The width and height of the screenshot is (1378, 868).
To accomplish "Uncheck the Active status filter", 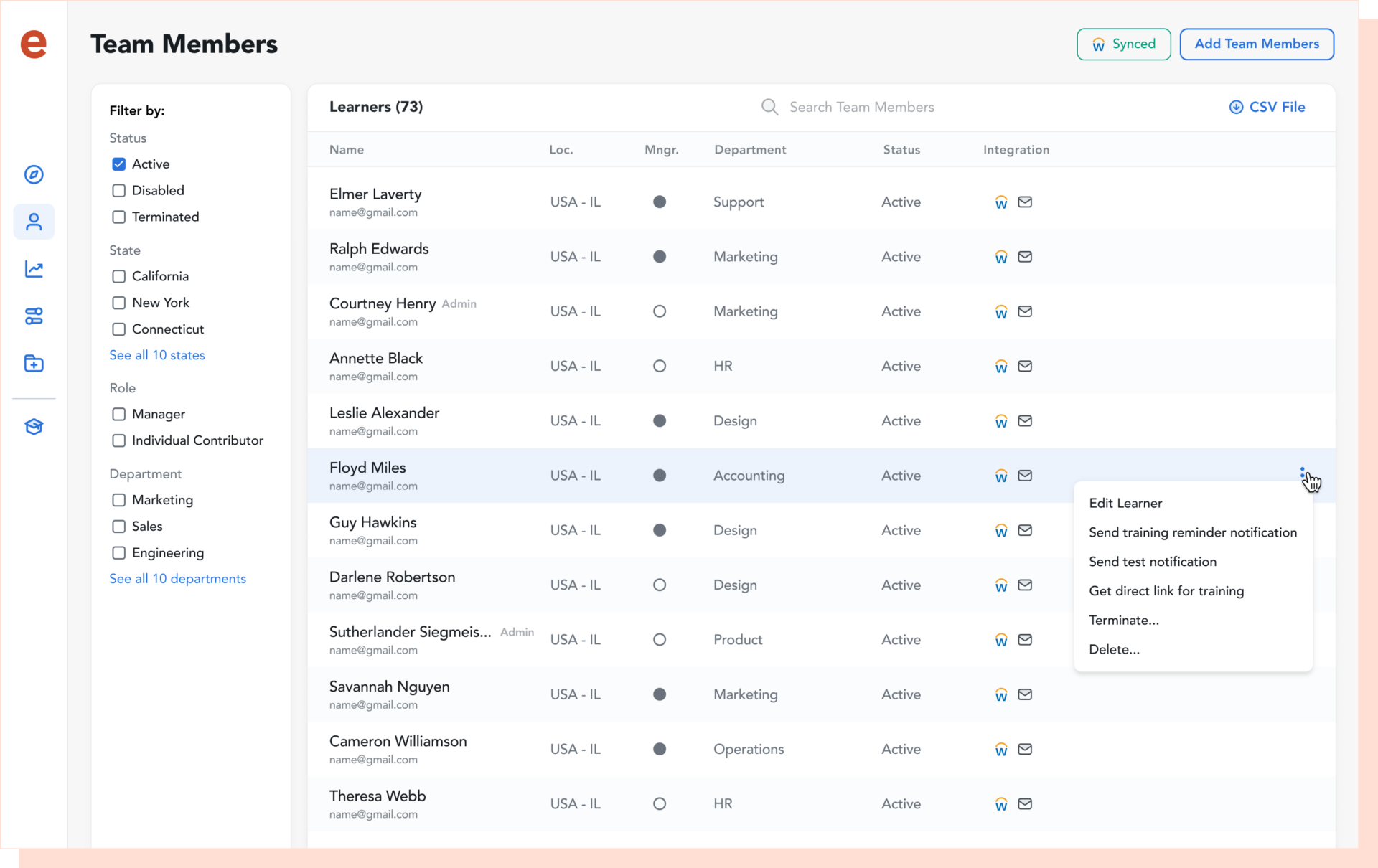I will pos(118,164).
